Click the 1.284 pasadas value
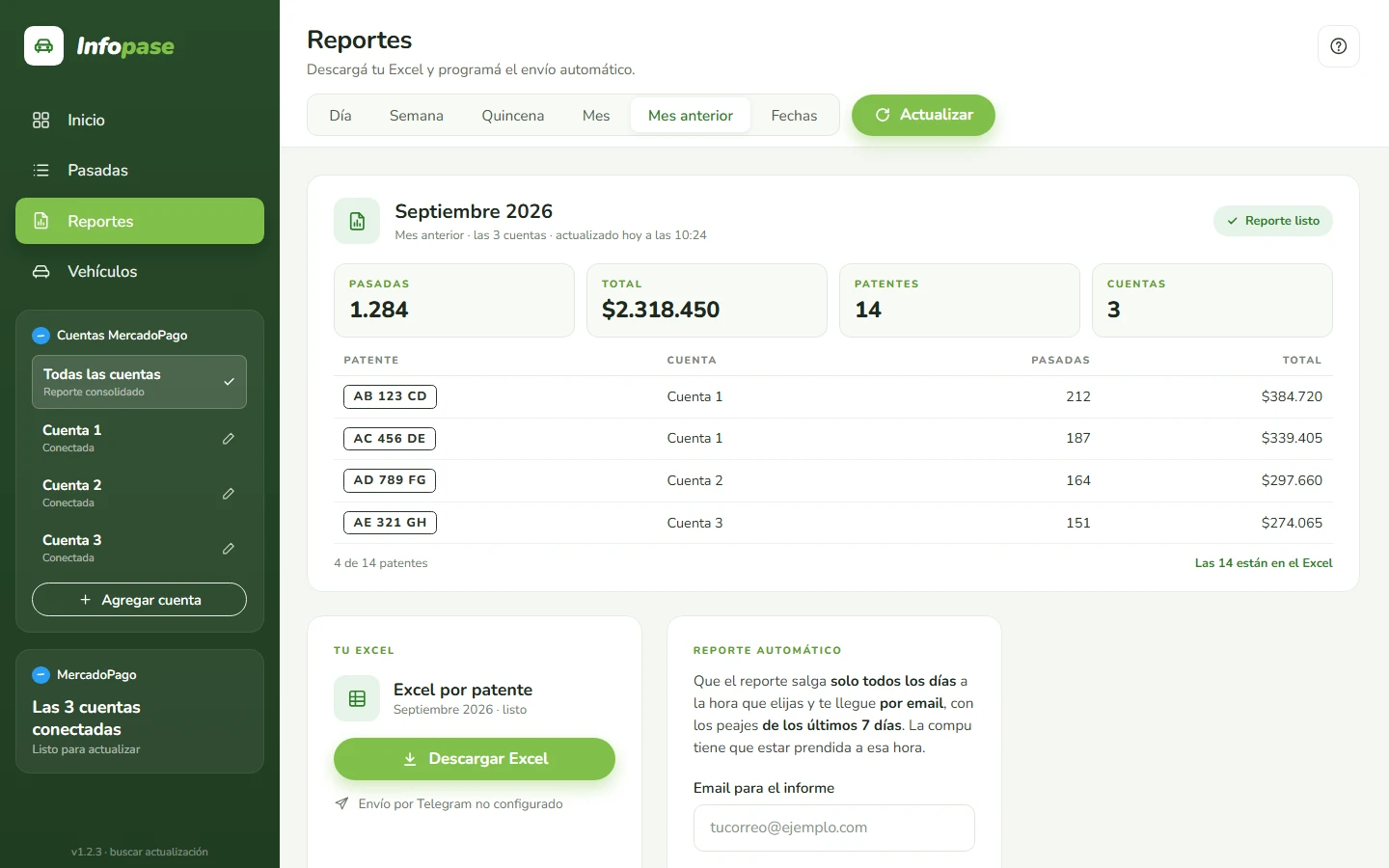 tap(379, 310)
